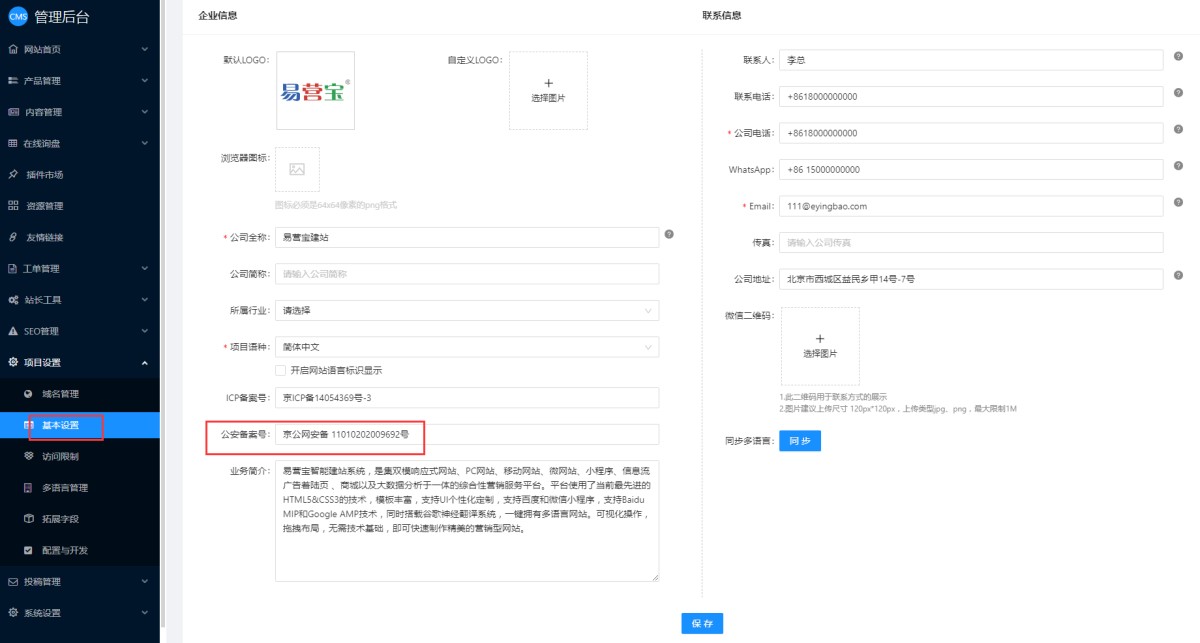The height and width of the screenshot is (643, 1200).
Task: Click the 拓展字段 cube icon
Action: [29, 519]
